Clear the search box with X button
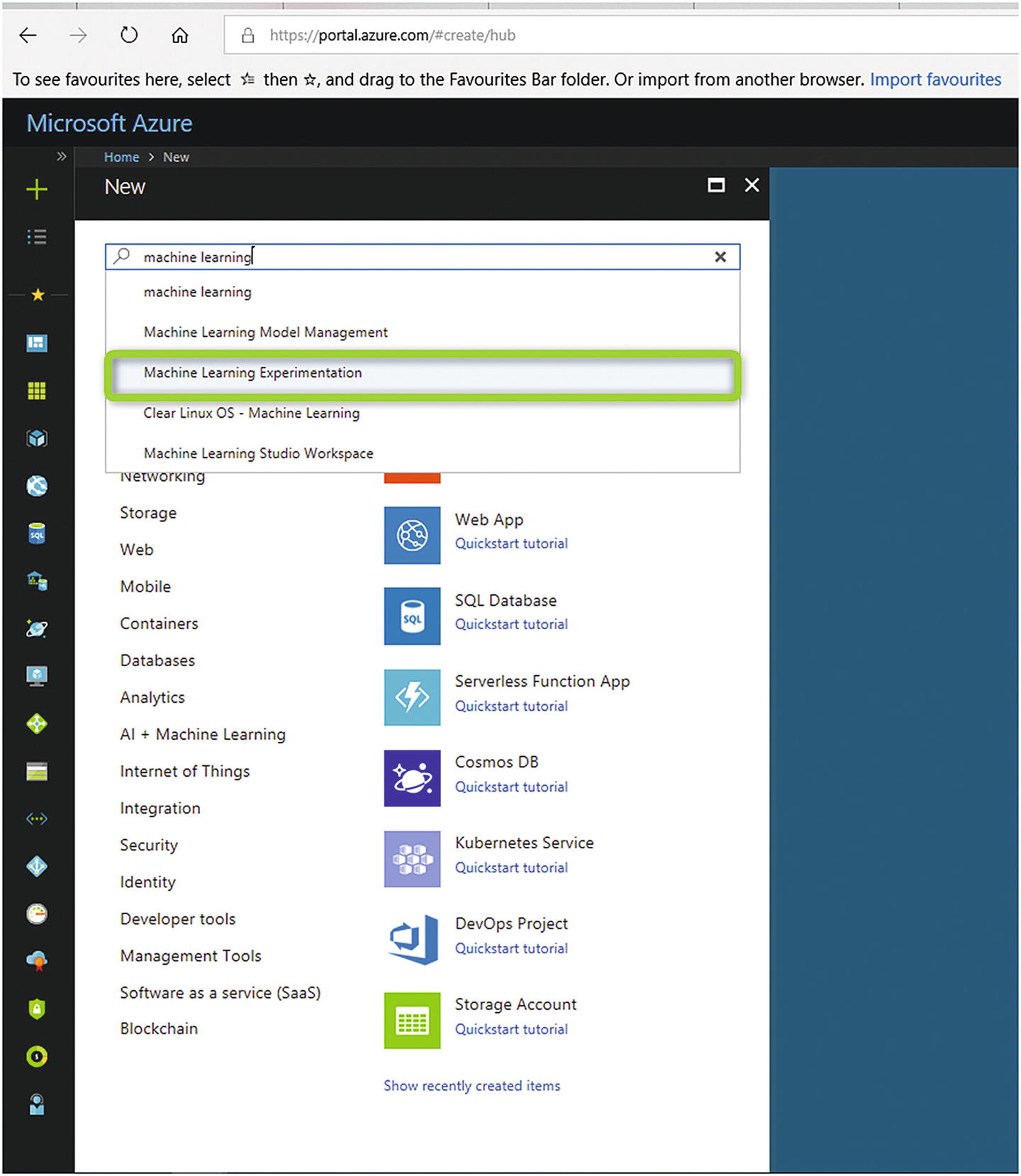This screenshot has width=1021, height=1176. click(720, 257)
